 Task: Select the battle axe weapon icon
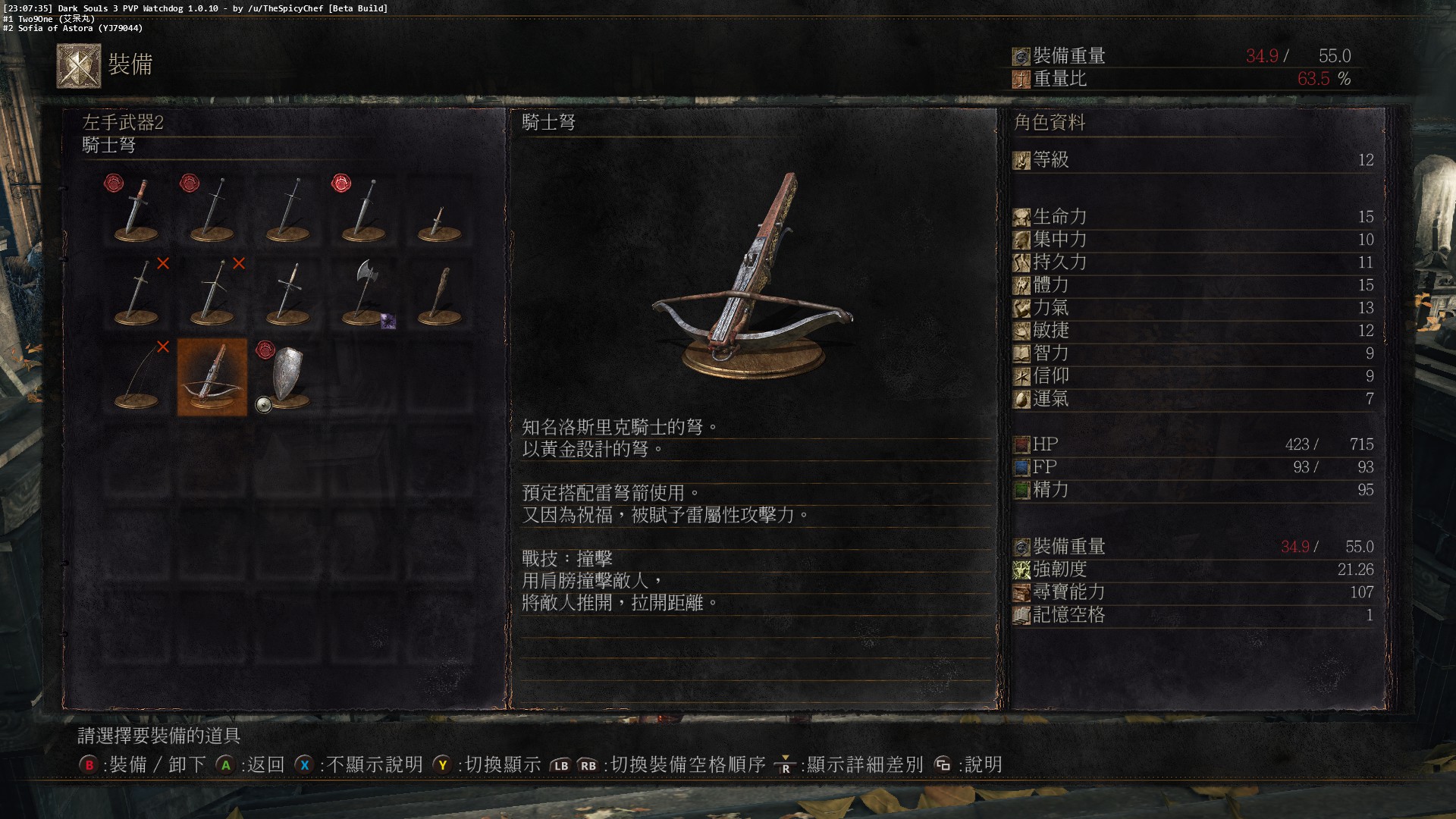point(364,293)
